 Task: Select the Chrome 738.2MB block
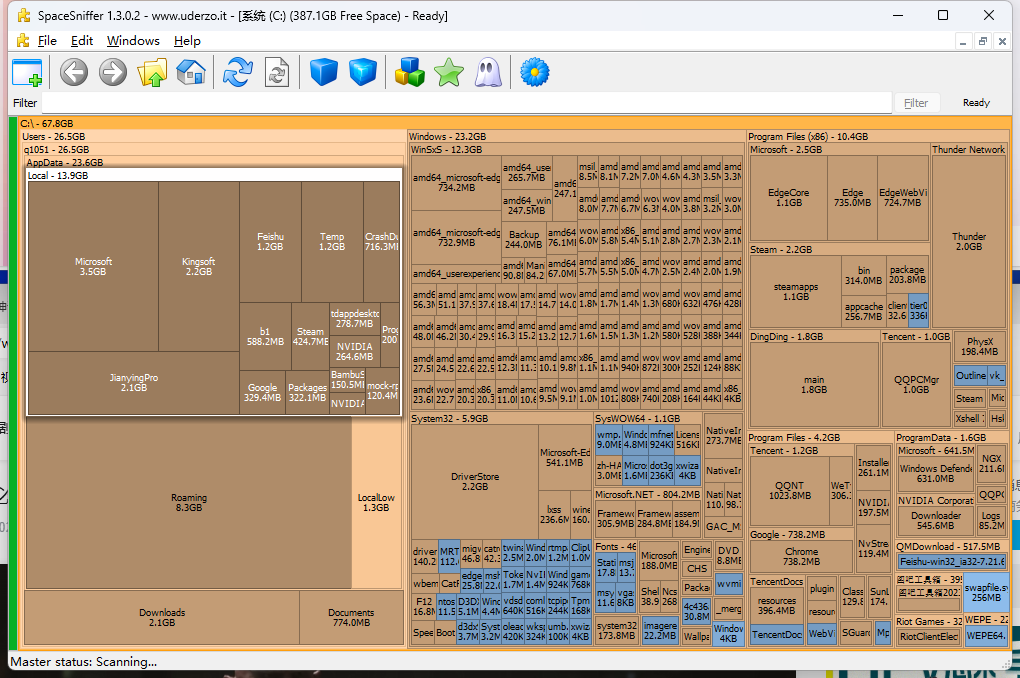click(x=801, y=556)
